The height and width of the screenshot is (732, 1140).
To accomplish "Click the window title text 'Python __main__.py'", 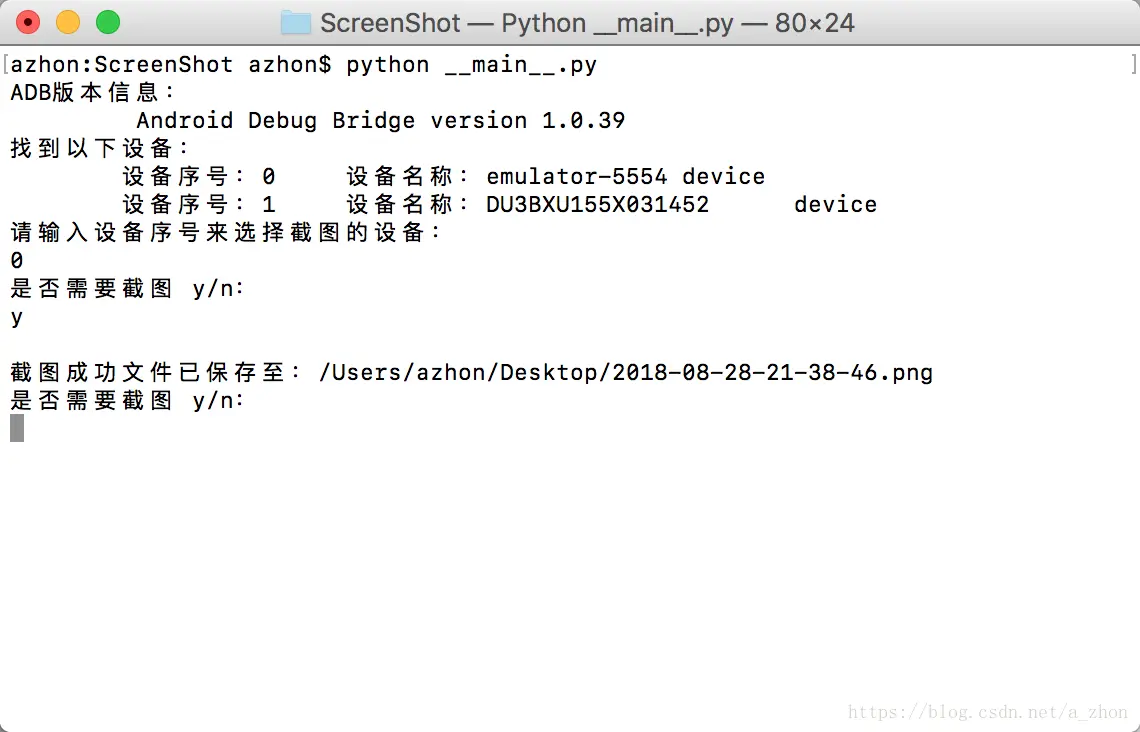I will [x=619, y=23].
